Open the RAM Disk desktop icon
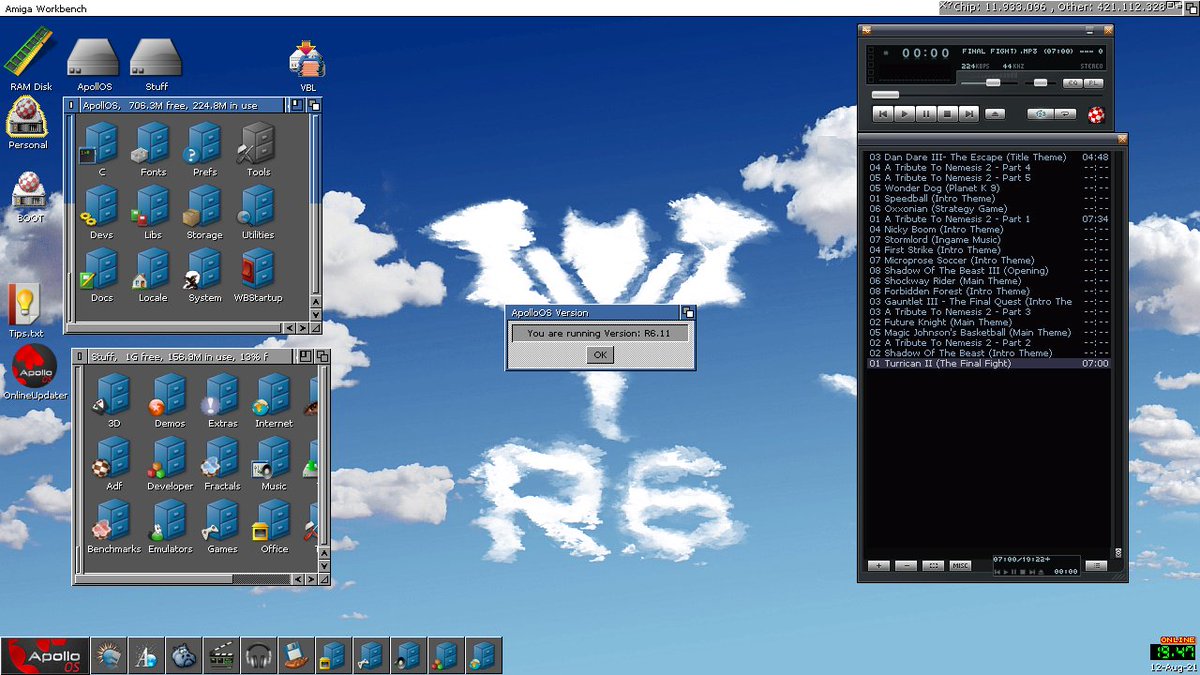Viewport: 1200px width, 675px height. [x=29, y=60]
